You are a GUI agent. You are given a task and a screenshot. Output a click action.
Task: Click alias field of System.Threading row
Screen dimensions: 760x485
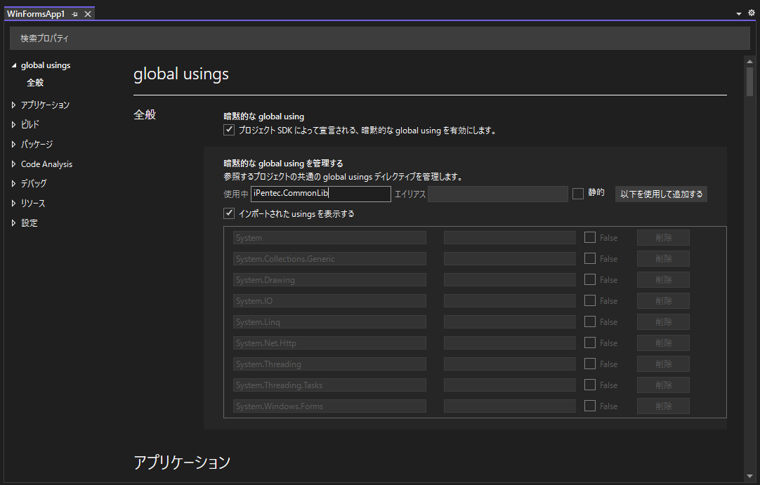coord(509,364)
